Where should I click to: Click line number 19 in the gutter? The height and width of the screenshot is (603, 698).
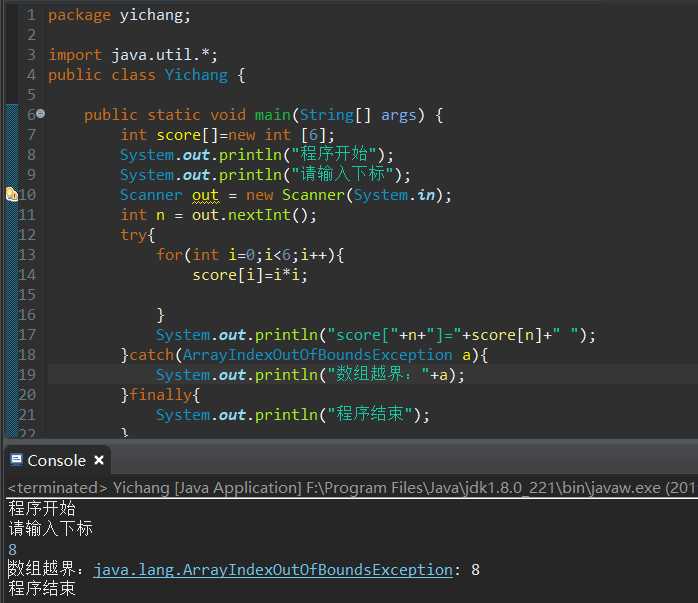point(27,375)
